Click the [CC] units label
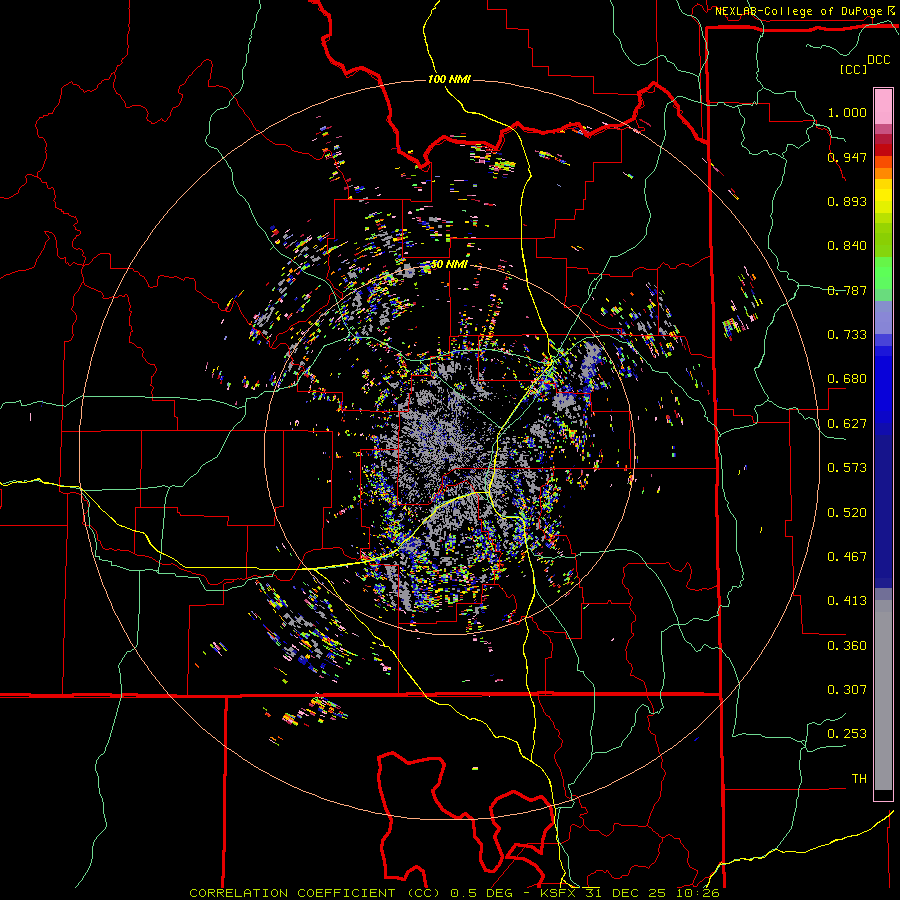 (854, 69)
